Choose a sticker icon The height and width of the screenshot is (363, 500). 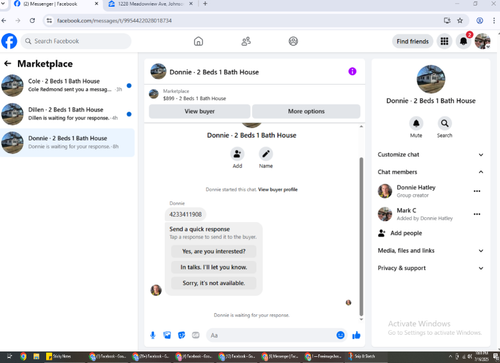click(181, 335)
